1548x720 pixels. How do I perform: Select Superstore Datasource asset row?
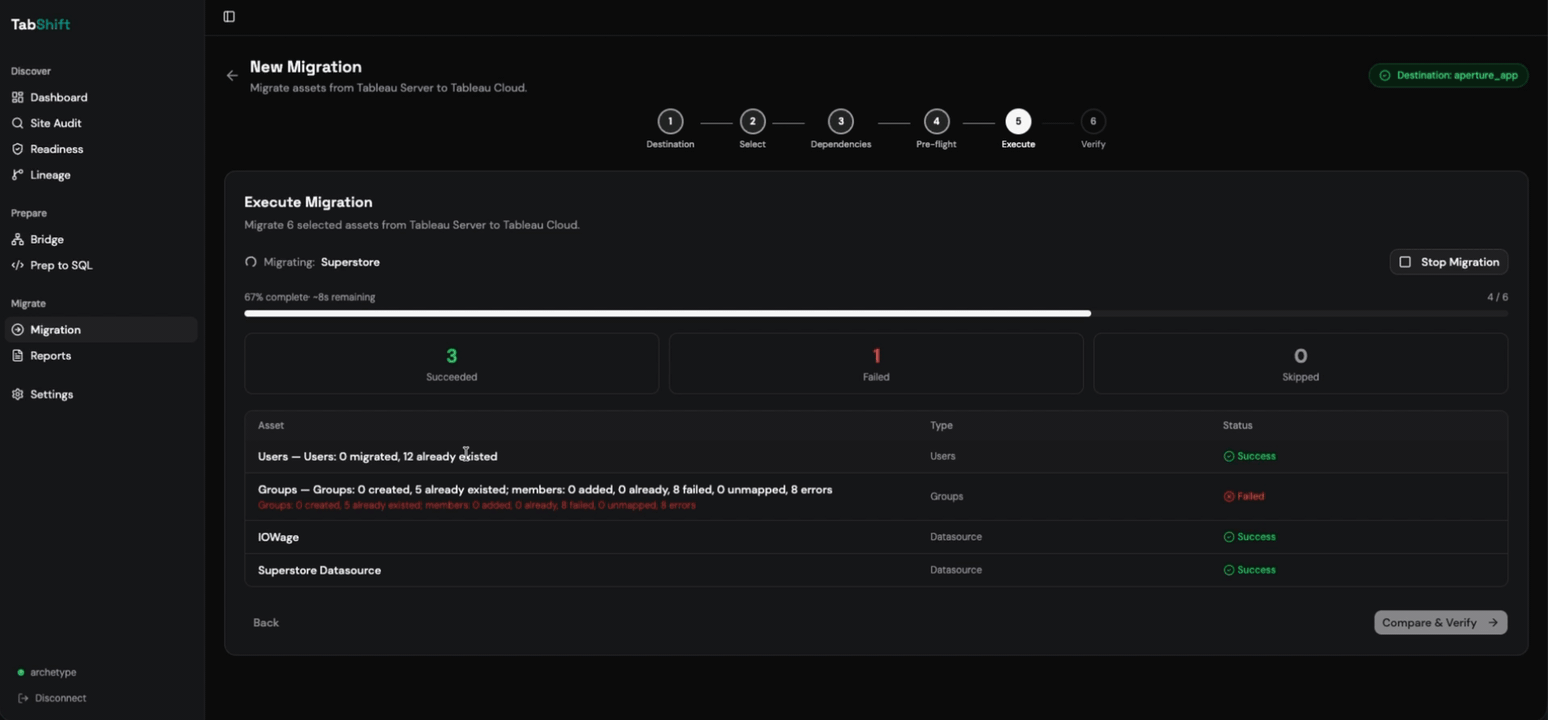tap(876, 570)
